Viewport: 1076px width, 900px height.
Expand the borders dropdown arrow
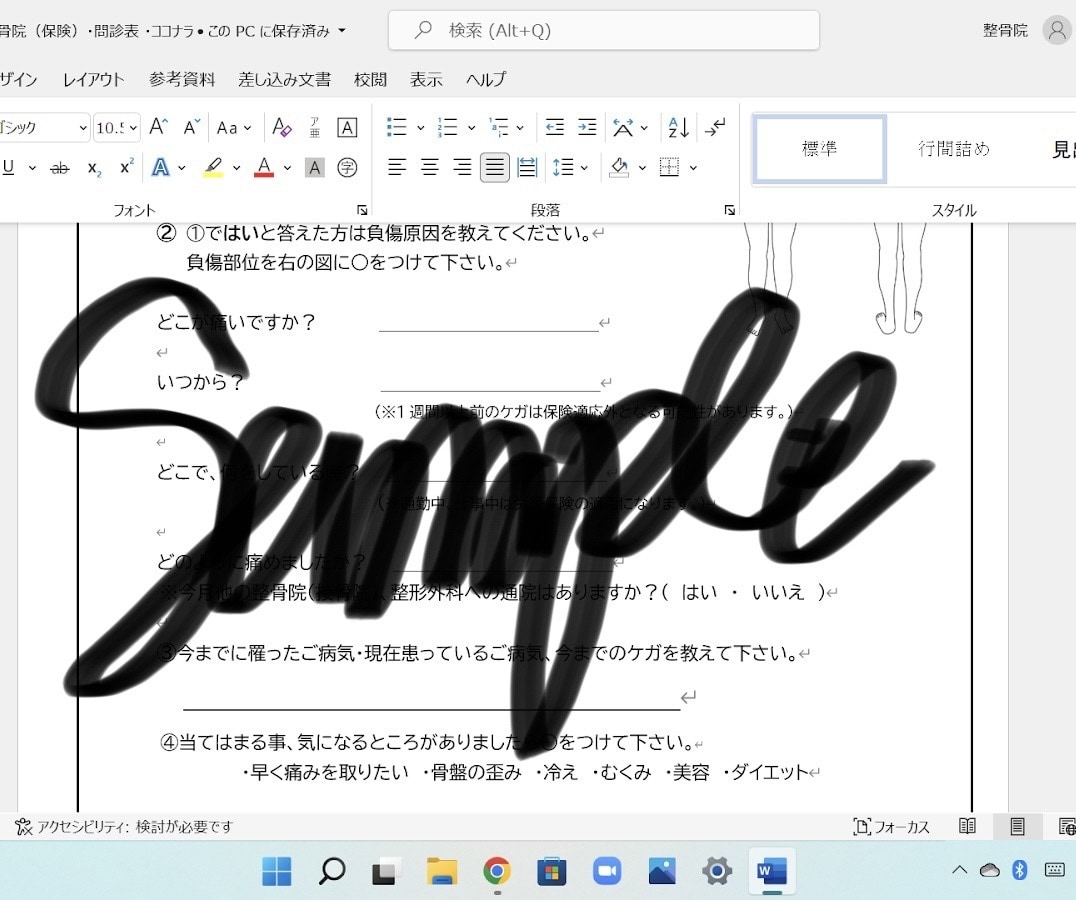[x=693, y=168]
